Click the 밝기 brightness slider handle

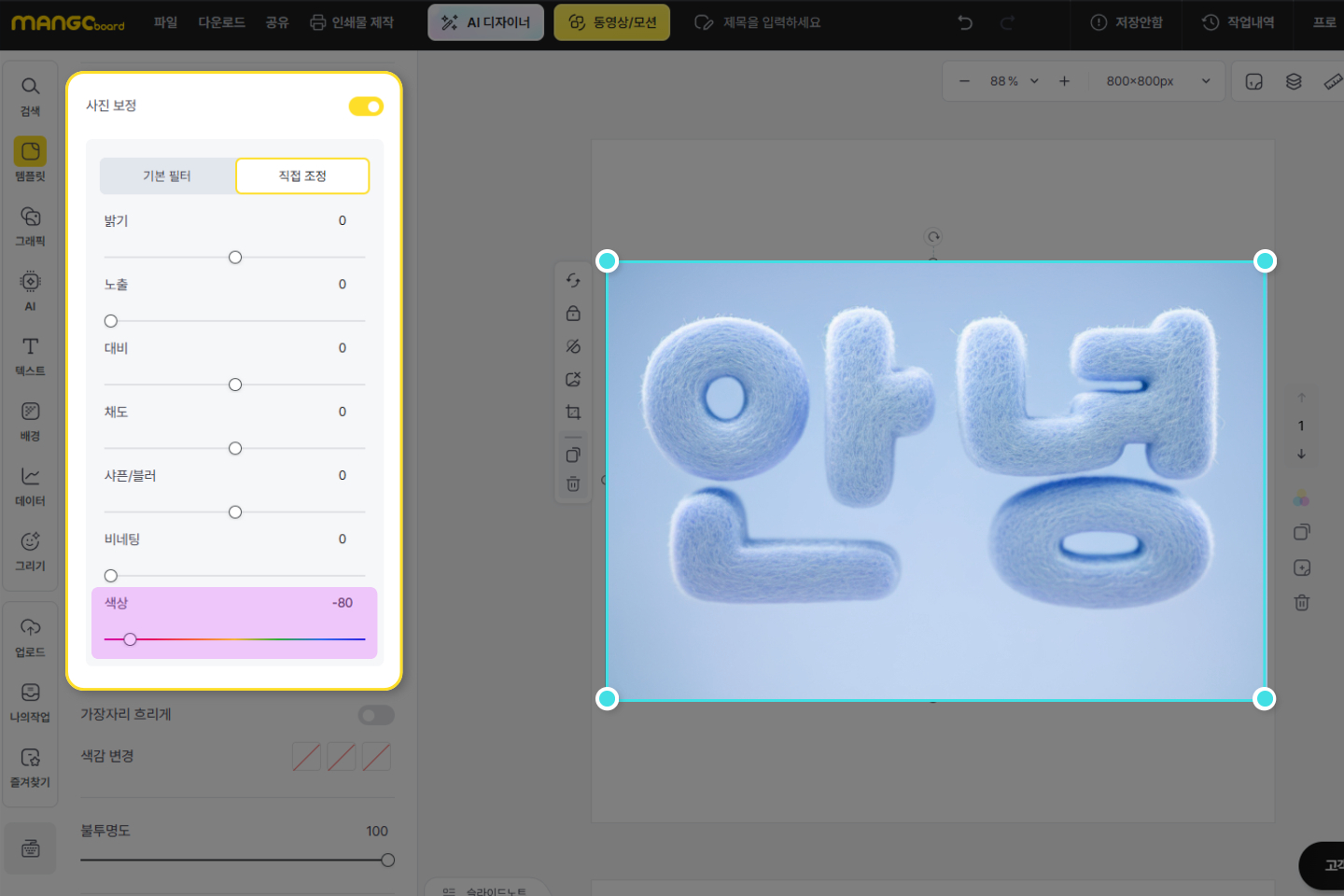235,258
